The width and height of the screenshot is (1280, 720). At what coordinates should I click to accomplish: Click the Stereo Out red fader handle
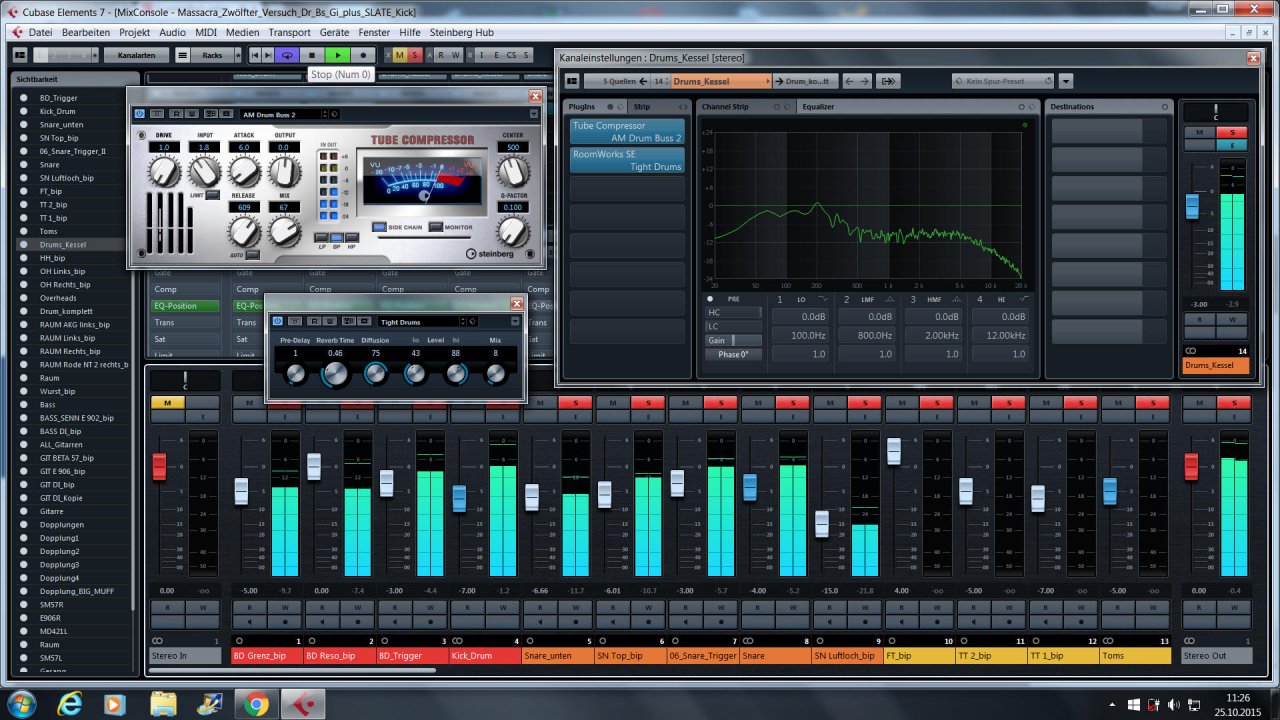tap(1191, 467)
